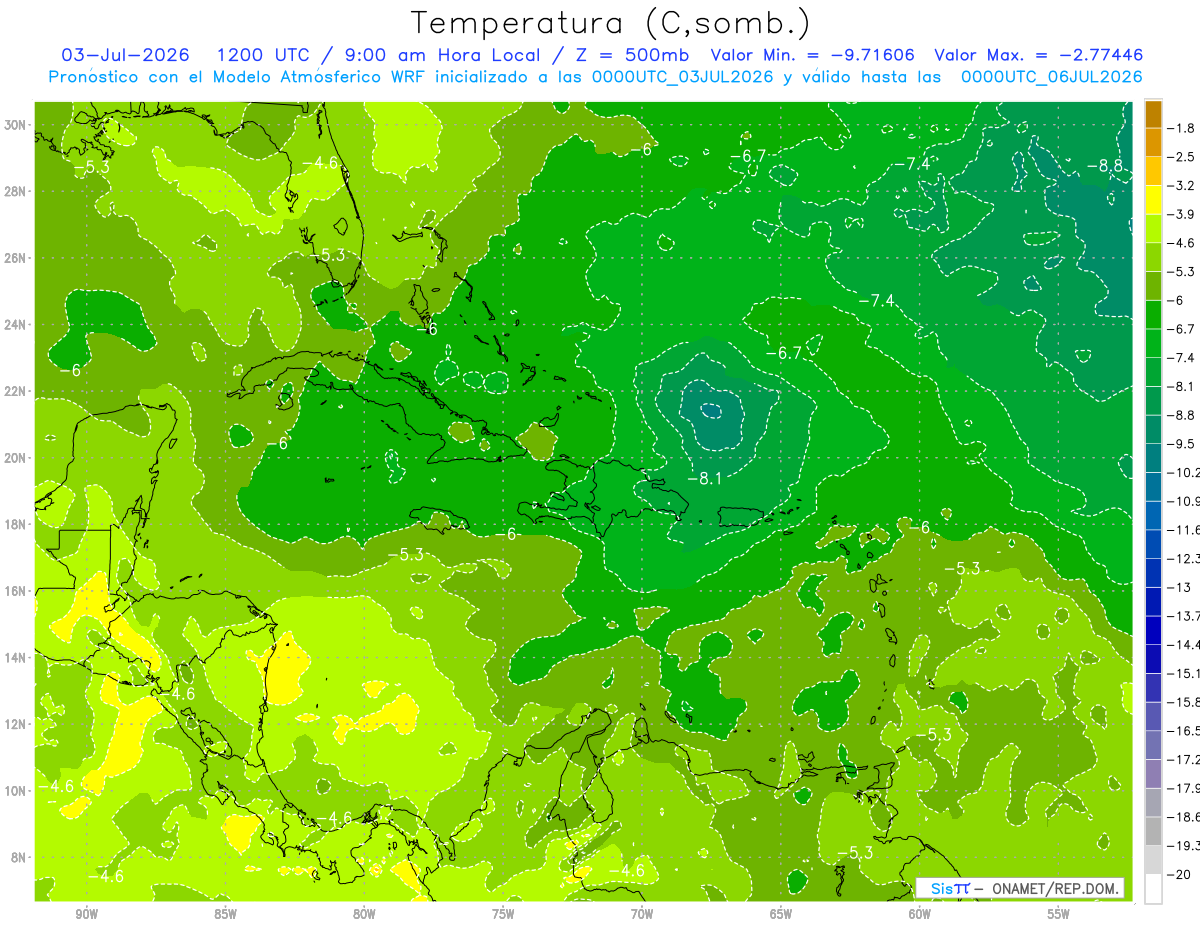
Task: Click the 'Valor Min. = -9.71606' readout
Action: 814,55
